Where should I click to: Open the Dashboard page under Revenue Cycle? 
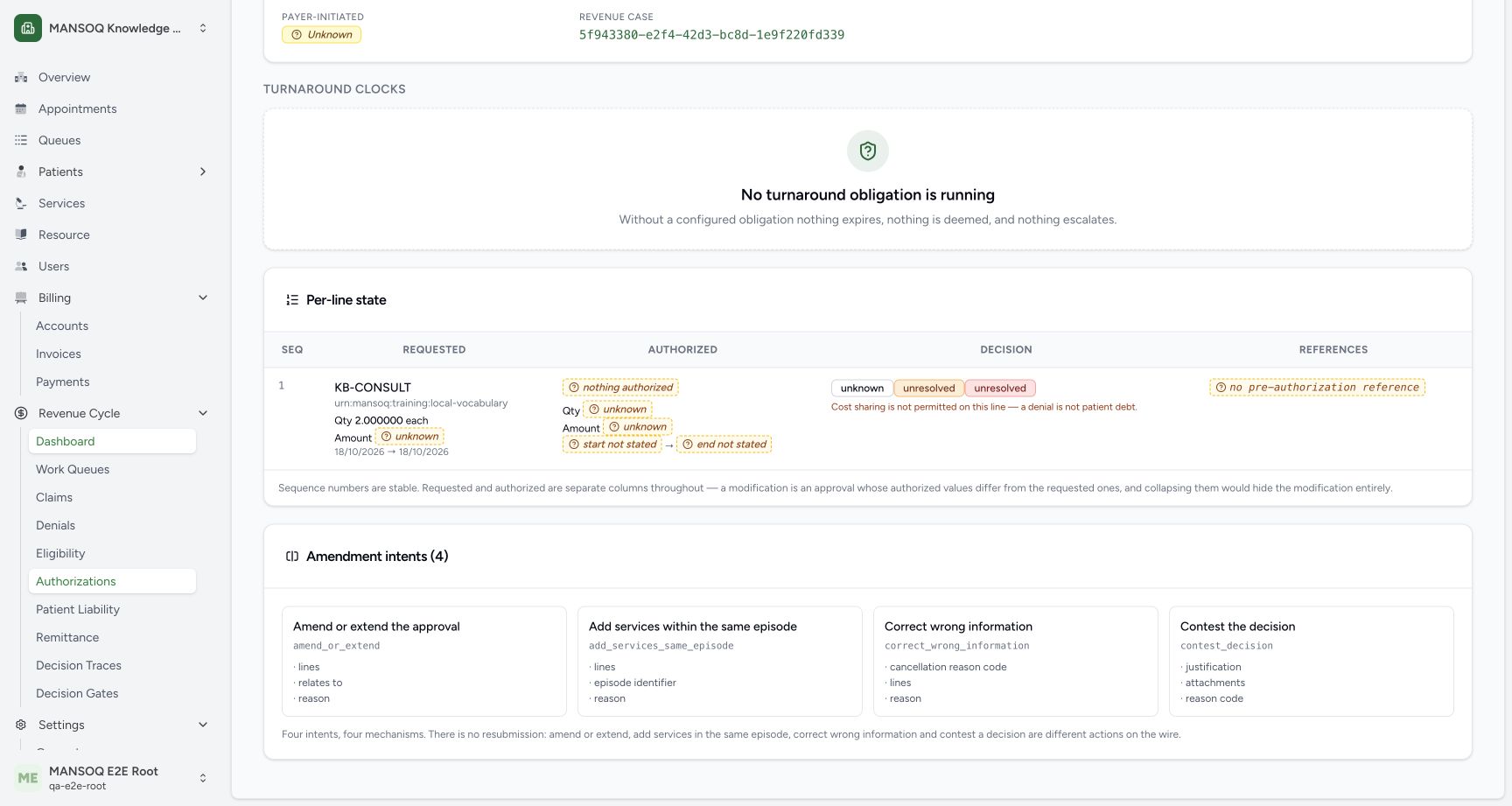point(112,442)
